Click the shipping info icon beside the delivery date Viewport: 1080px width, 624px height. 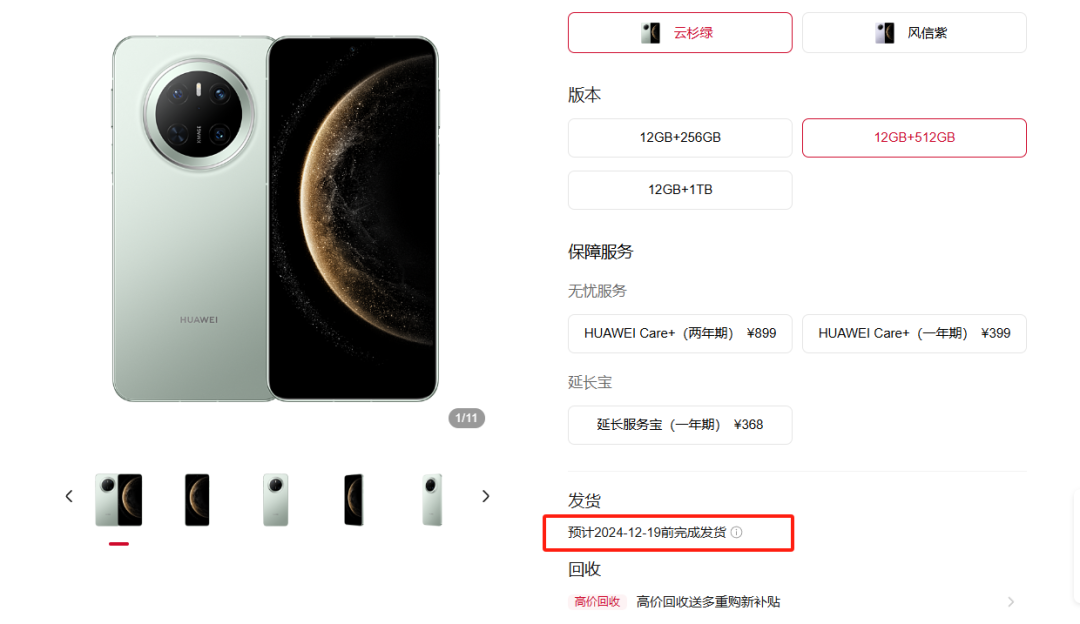click(x=736, y=532)
